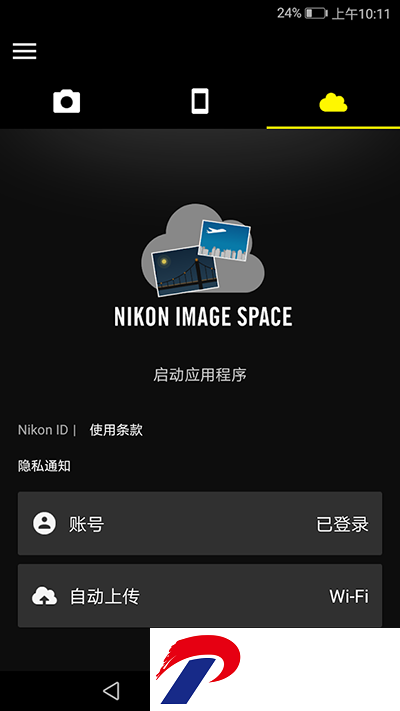Tap the Nikon ID label
Image resolution: width=400 pixels, height=711 pixels.
tap(43, 430)
